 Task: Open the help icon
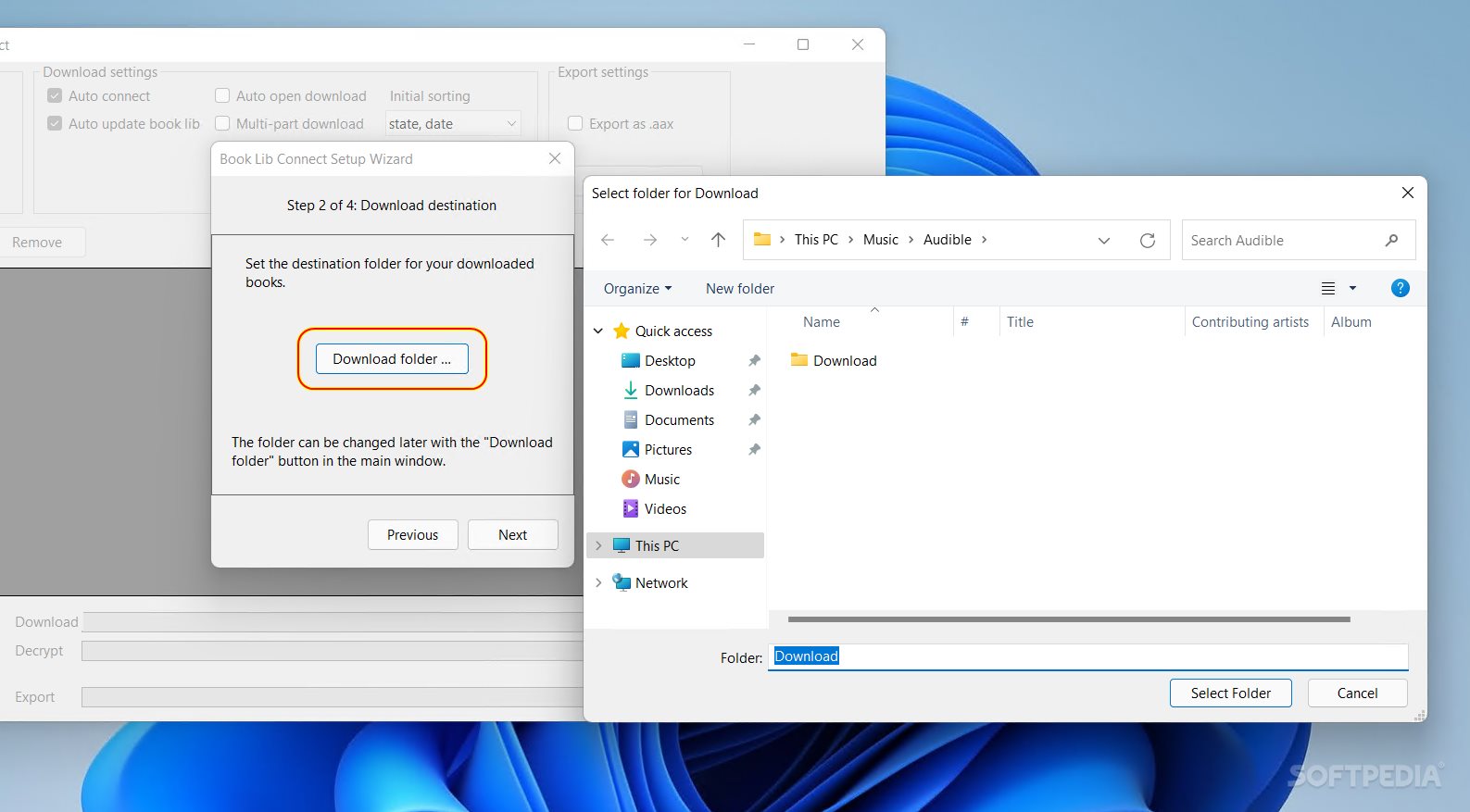pos(1401,288)
